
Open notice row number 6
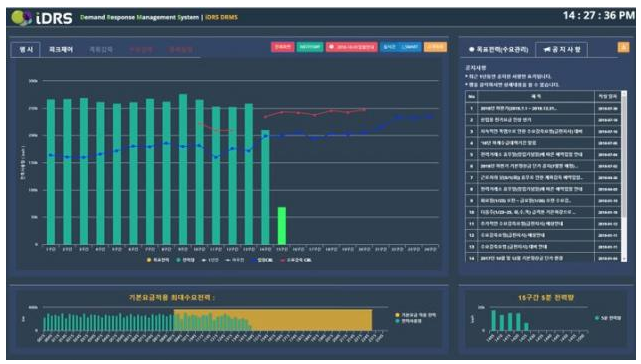543,166
